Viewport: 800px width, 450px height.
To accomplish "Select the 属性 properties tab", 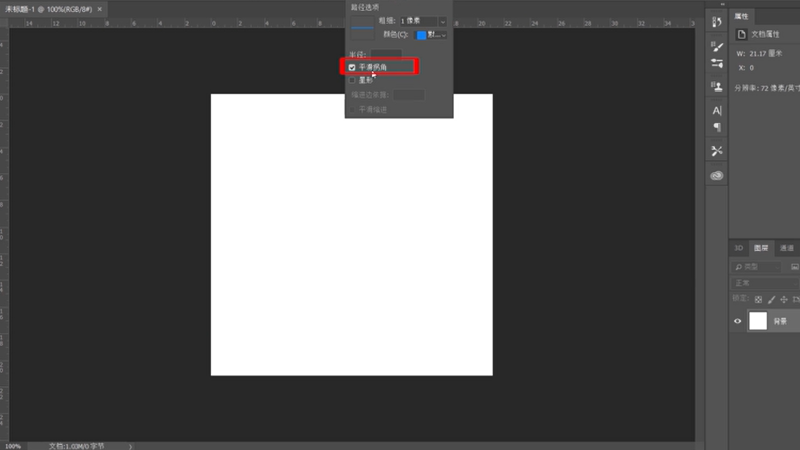I will pos(741,16).
